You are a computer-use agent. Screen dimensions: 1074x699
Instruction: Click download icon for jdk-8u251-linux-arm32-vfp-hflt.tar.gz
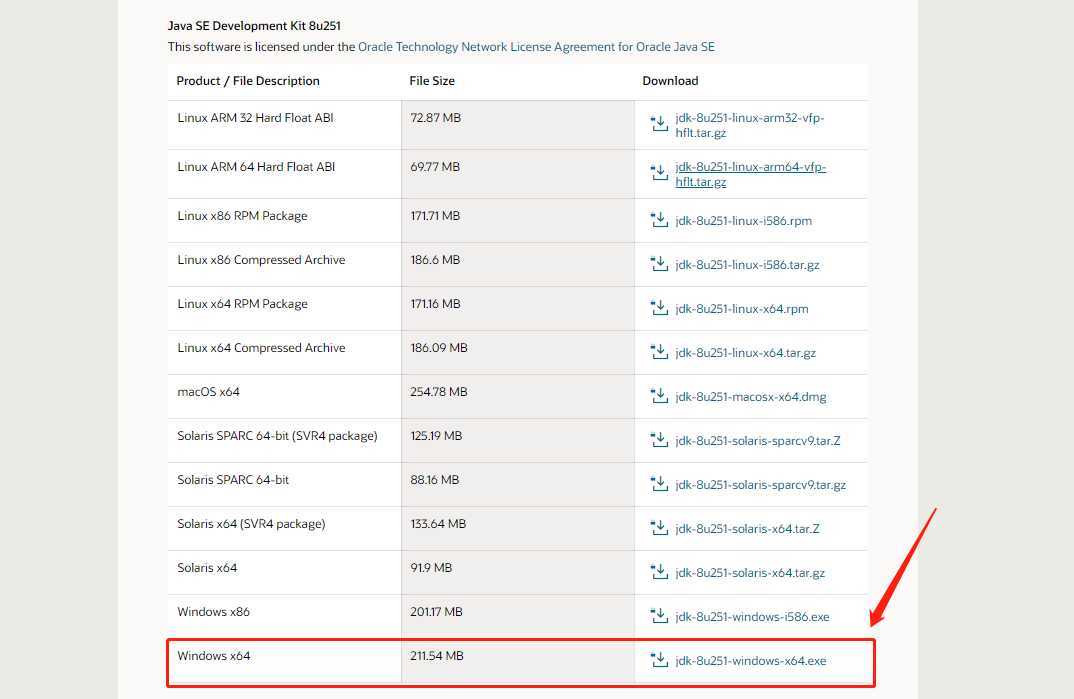point(659,124)
